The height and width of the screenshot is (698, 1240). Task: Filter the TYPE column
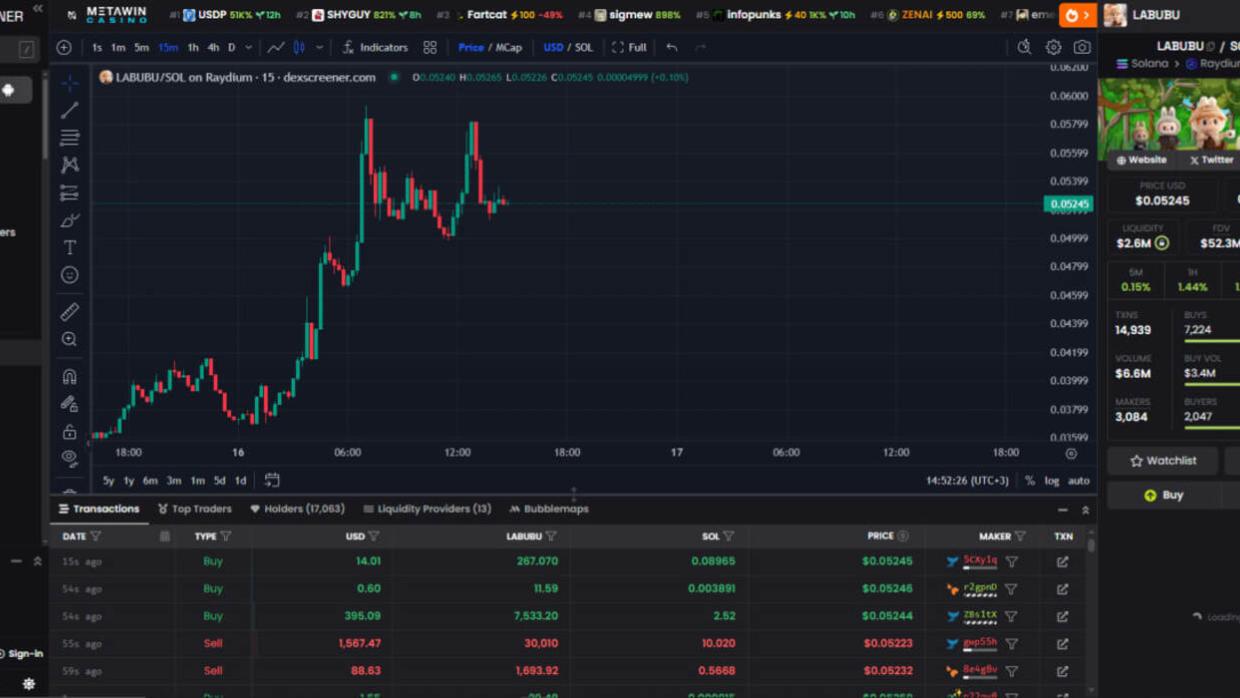tap(226, 536)
